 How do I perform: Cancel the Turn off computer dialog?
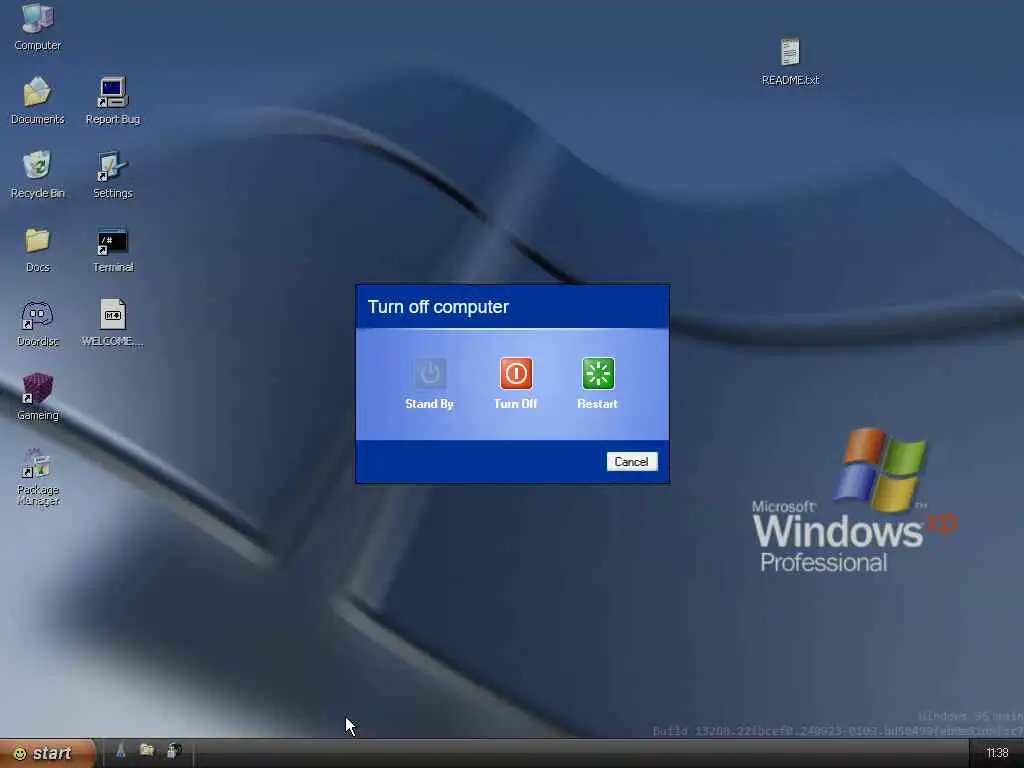click(632, 462)
